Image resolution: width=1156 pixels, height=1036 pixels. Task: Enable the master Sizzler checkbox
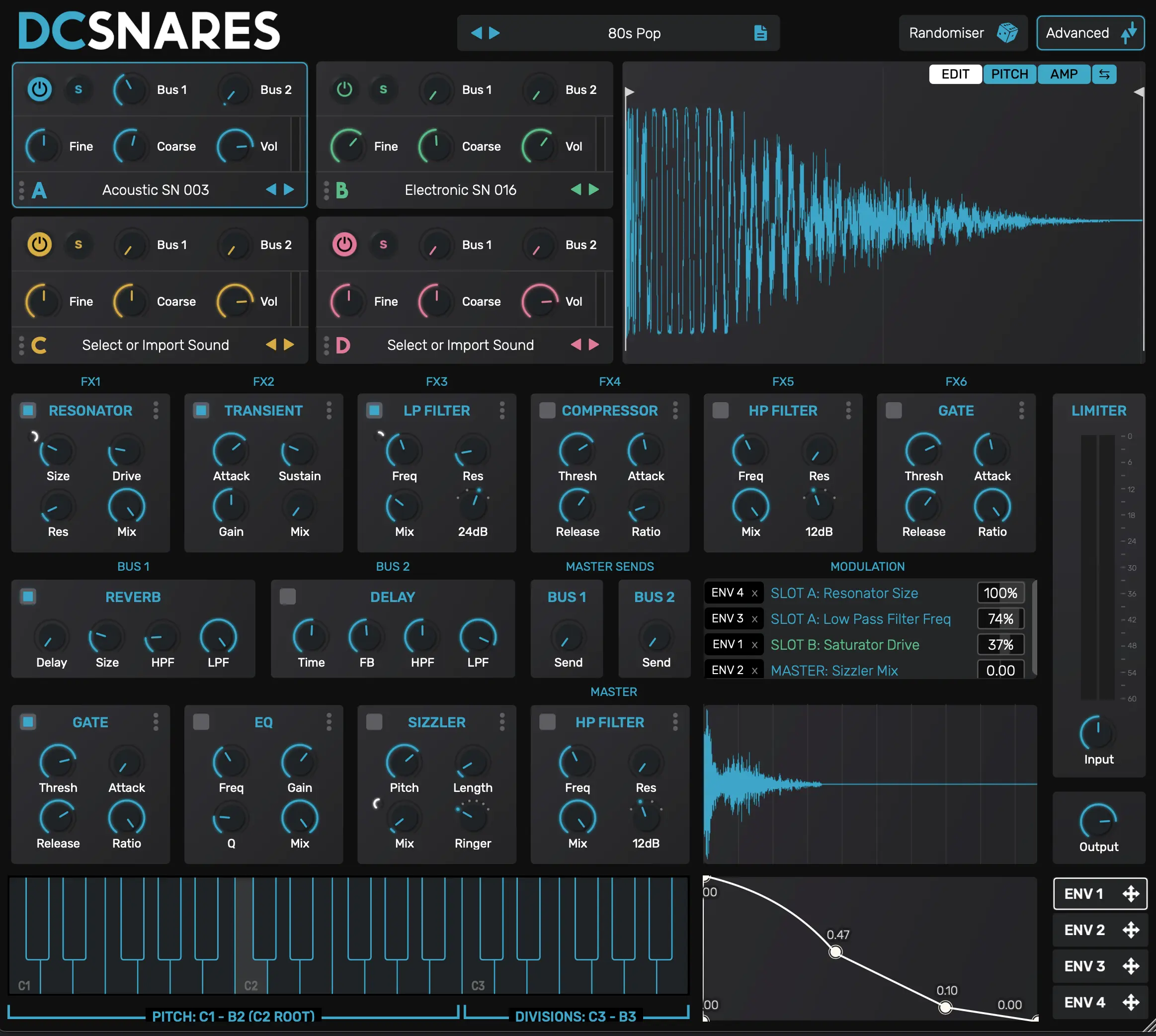[374, 722]
